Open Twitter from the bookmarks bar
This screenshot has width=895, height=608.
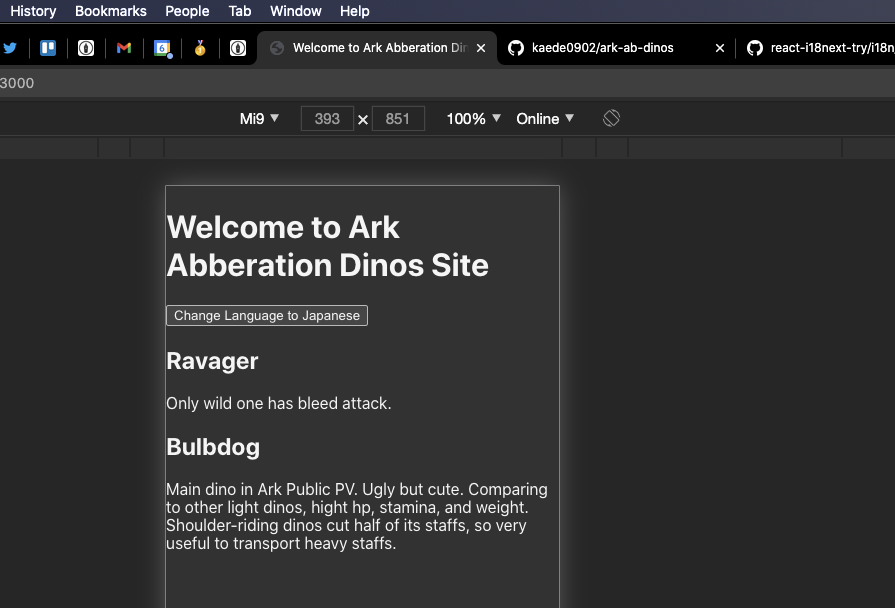(x=11, y=47)
